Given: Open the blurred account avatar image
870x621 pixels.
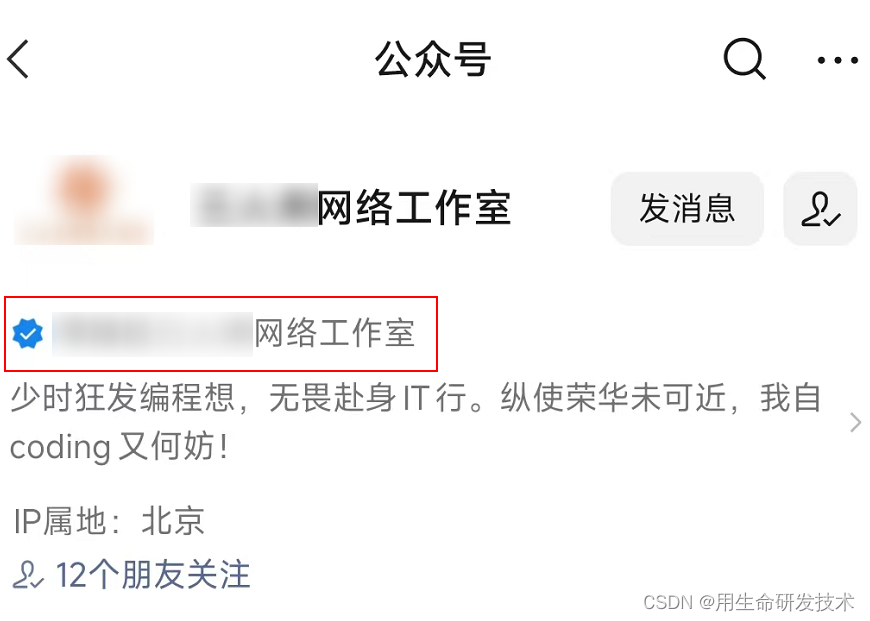Looking at the screenshot, I should (84, 202).
